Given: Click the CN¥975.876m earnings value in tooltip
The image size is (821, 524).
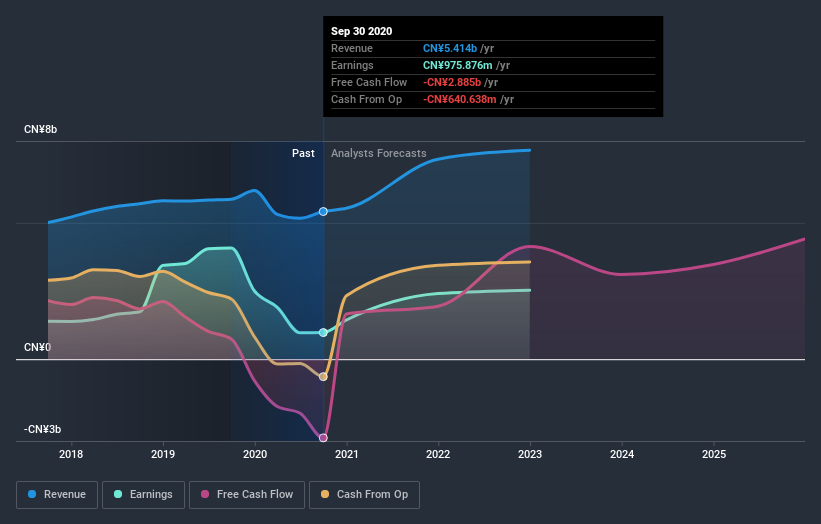Looking at the screenshot, I should 458,65.
